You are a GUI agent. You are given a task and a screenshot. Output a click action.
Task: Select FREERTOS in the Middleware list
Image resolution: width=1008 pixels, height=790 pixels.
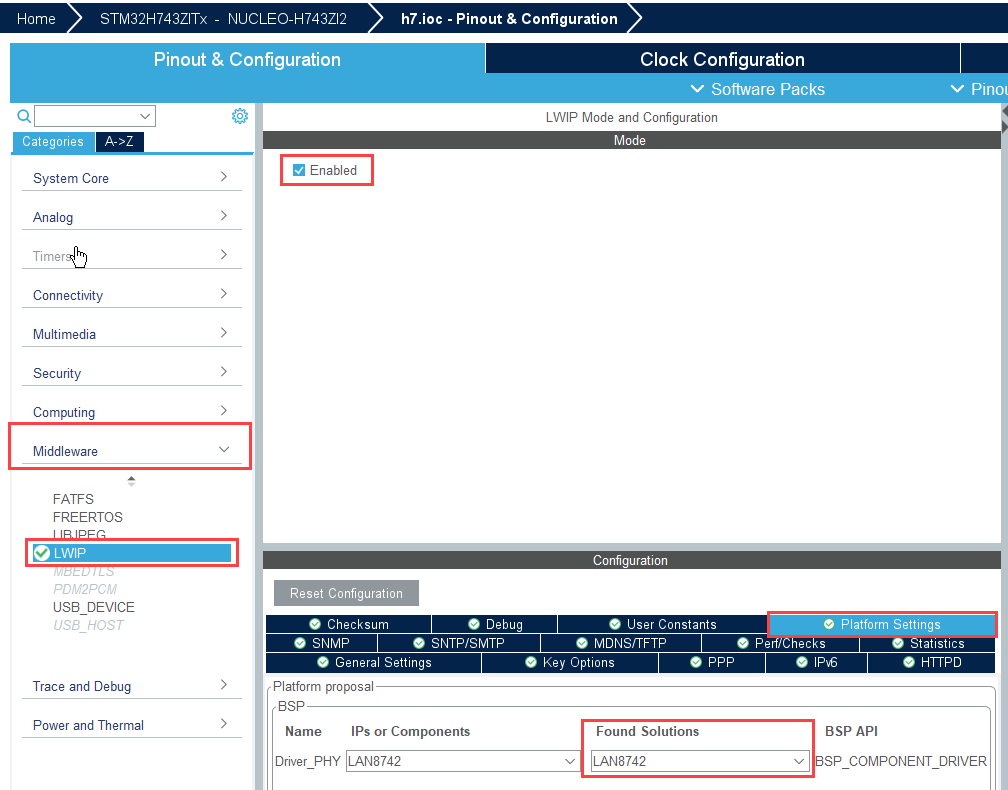[88, 517]
